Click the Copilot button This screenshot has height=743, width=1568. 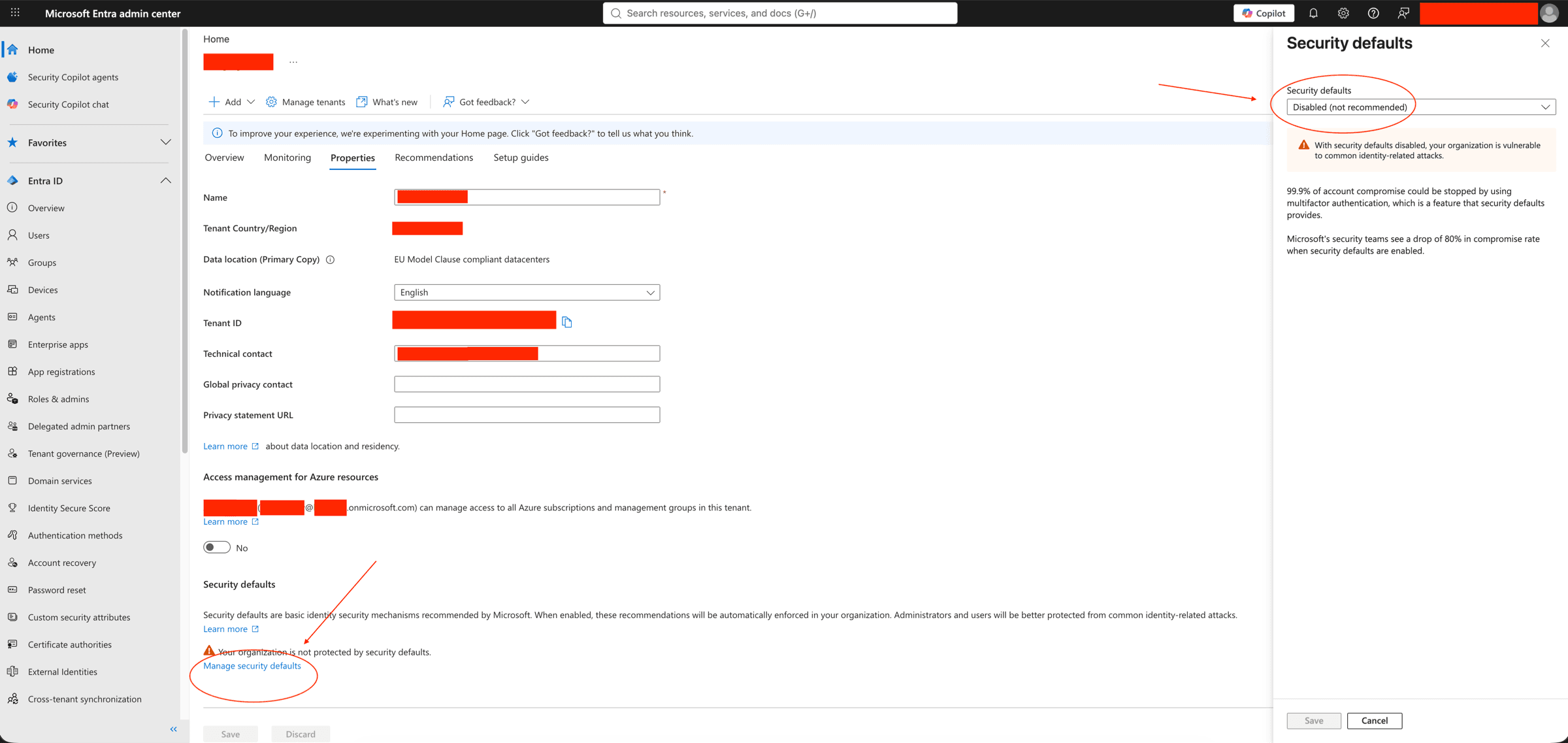(1264, 13)
